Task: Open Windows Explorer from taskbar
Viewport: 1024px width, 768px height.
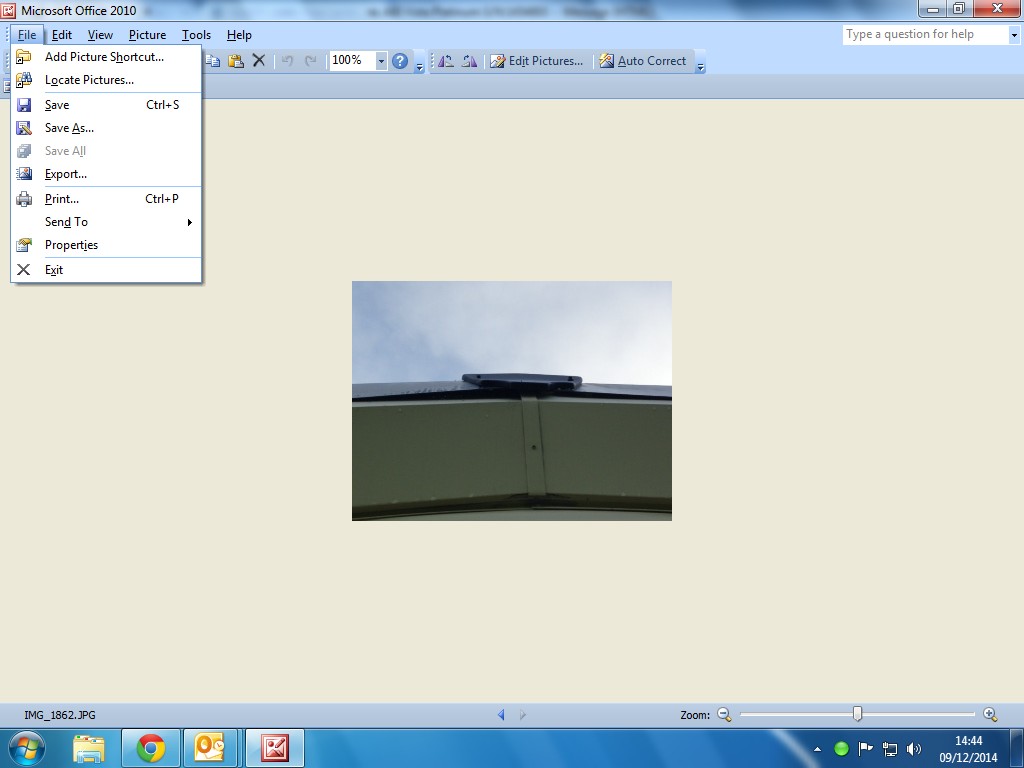Action: coord(89,748)
